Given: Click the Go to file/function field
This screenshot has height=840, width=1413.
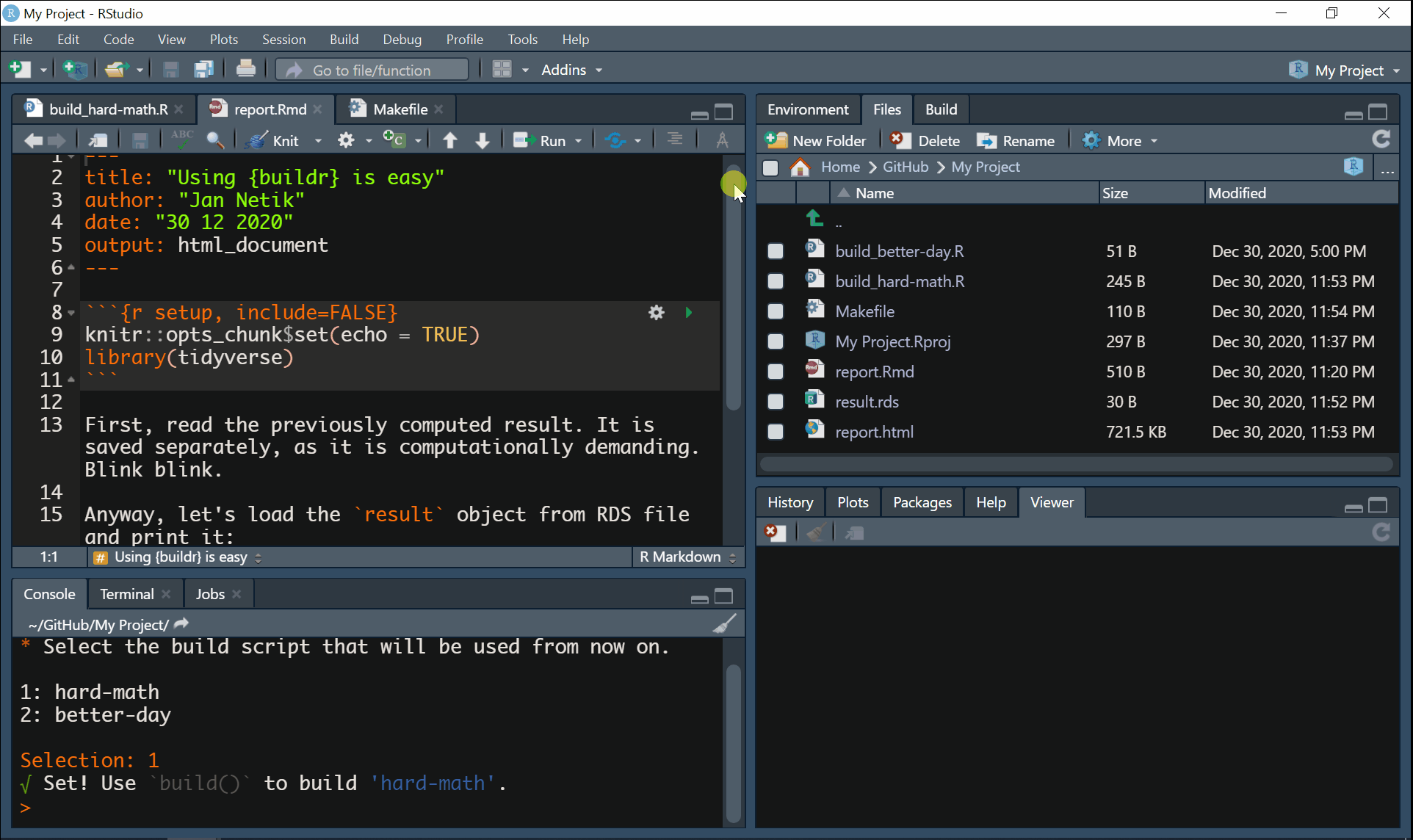Looking at the screenshot, I should pyautogui.click(x=372, y=70).
